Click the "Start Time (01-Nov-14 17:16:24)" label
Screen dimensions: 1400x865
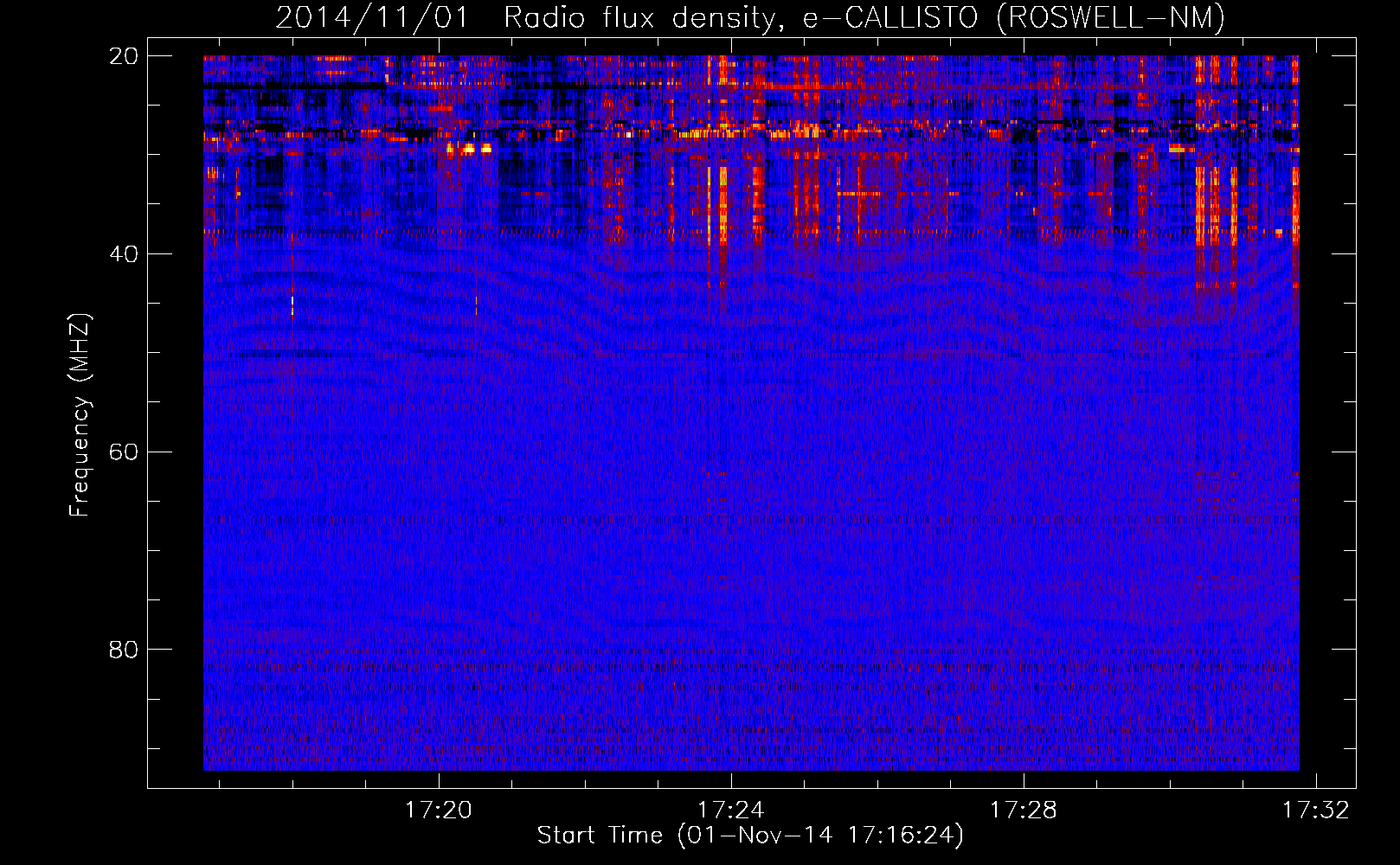[750, 836]
